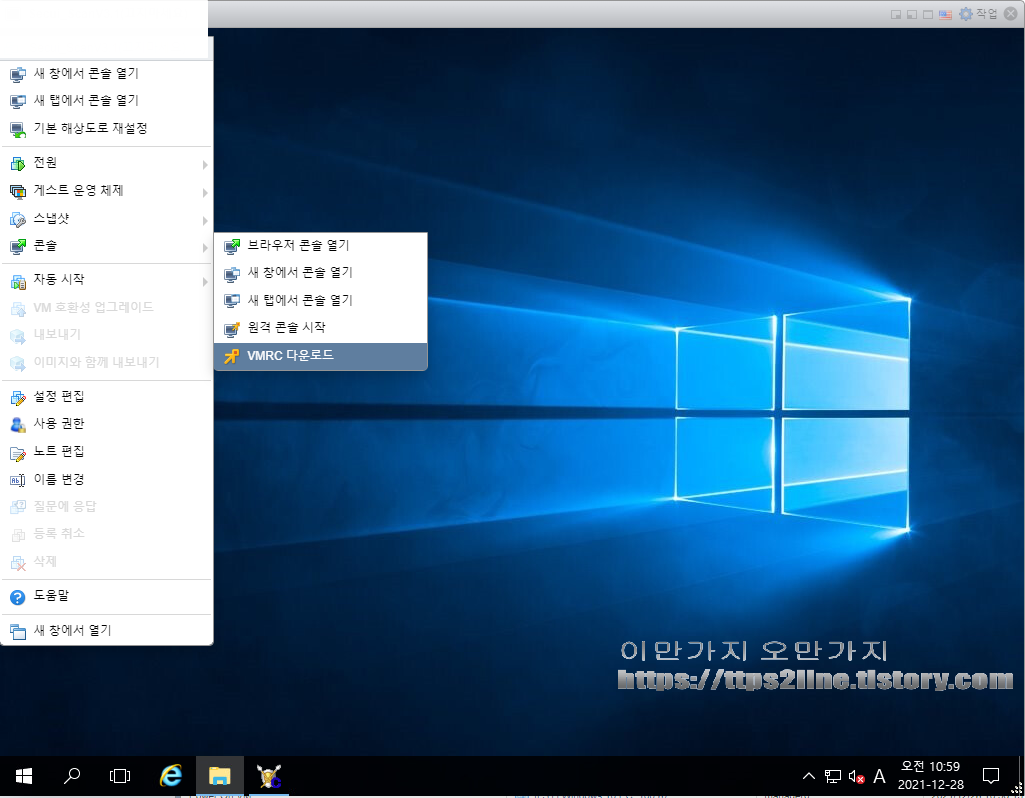Click the 노트 편집 note icon
The height and width of the screenshot is (798, 1025).
click(x=18, y=452)
